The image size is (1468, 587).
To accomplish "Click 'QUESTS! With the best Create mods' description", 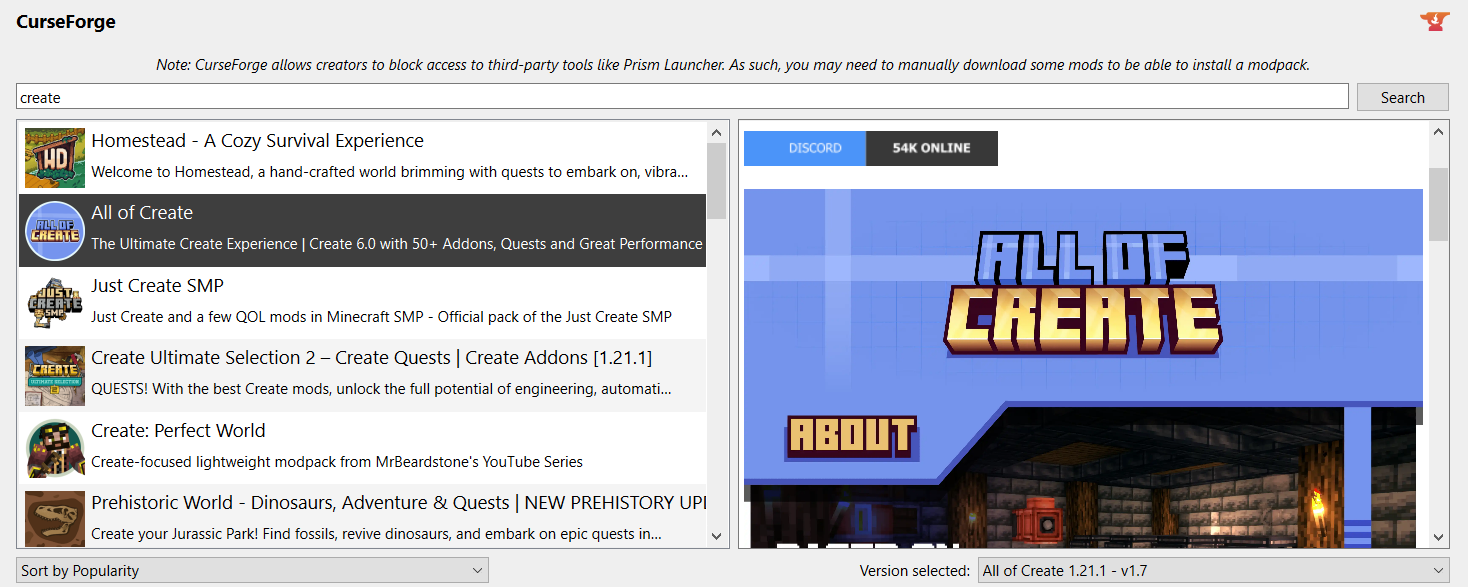I will 381,389.
